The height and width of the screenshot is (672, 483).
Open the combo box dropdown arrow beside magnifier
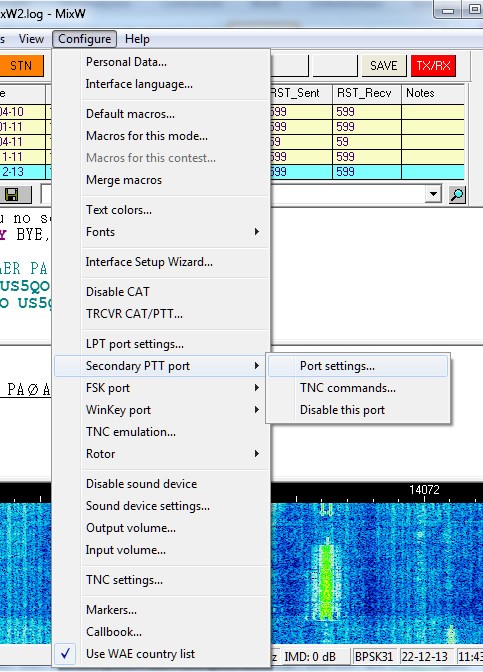click(434, 195)
